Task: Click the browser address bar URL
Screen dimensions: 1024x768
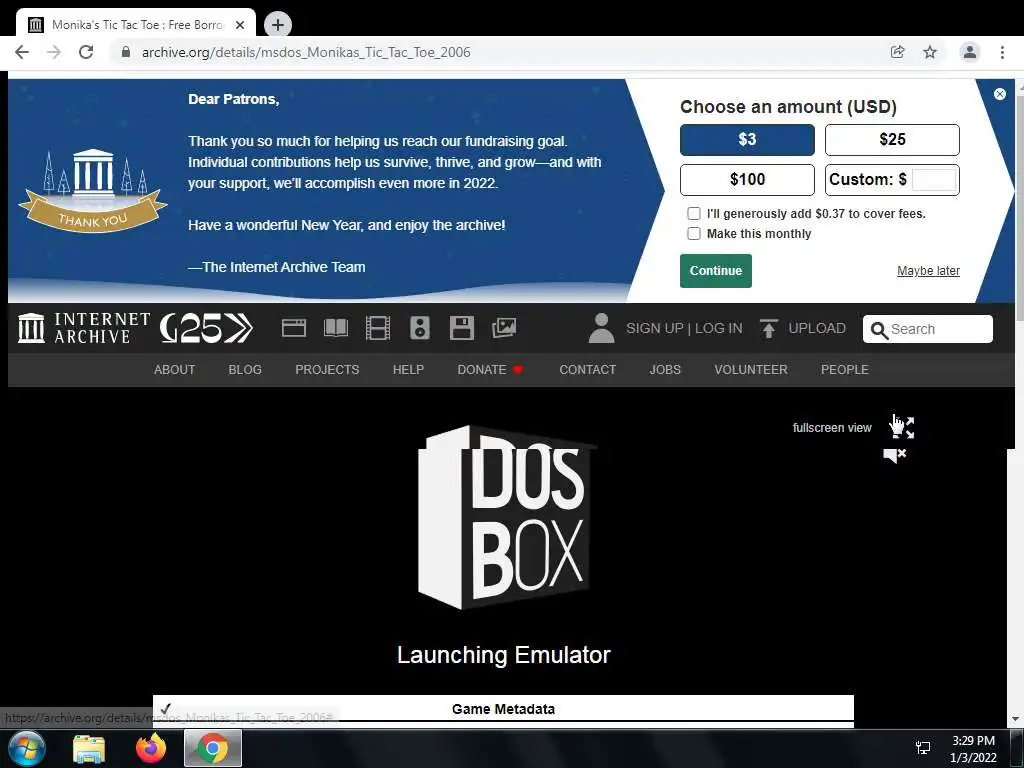Action: 306,52
